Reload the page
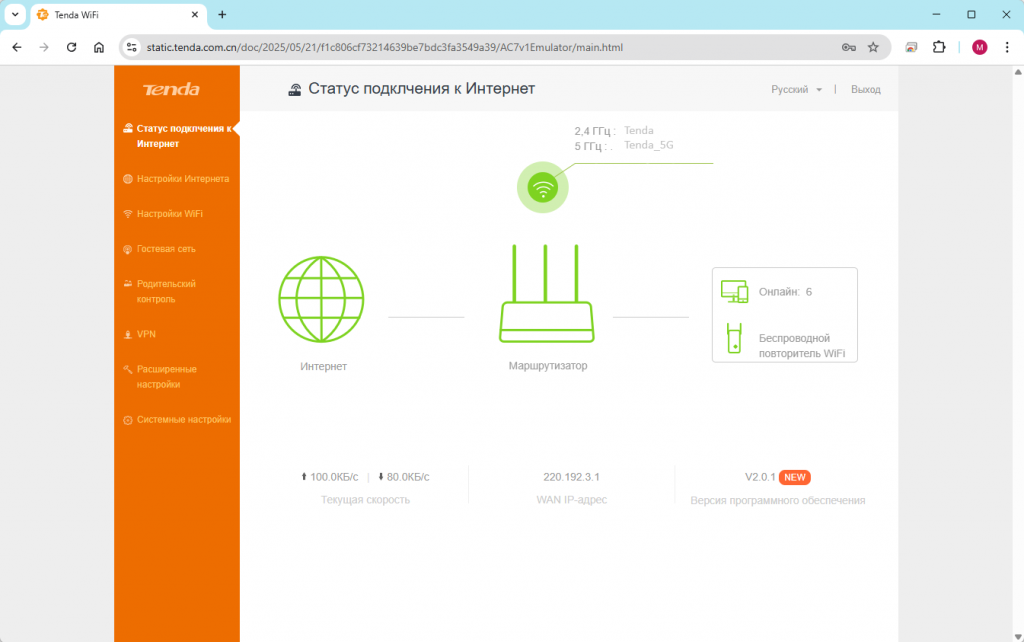Viewport: 1024px width, 642px height. [x=71, y=47]
